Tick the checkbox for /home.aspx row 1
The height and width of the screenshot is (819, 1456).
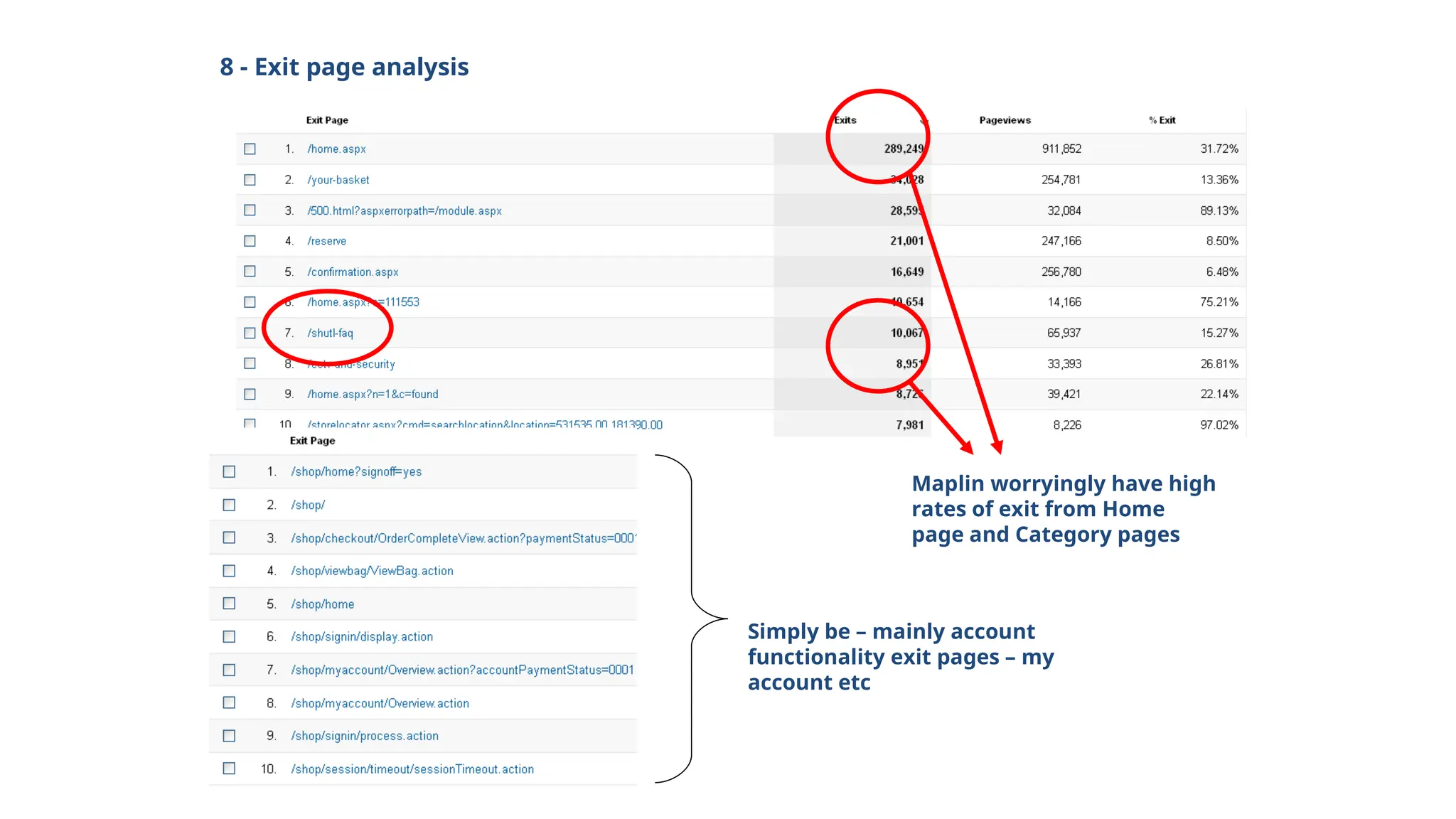[x=250, y=149]
